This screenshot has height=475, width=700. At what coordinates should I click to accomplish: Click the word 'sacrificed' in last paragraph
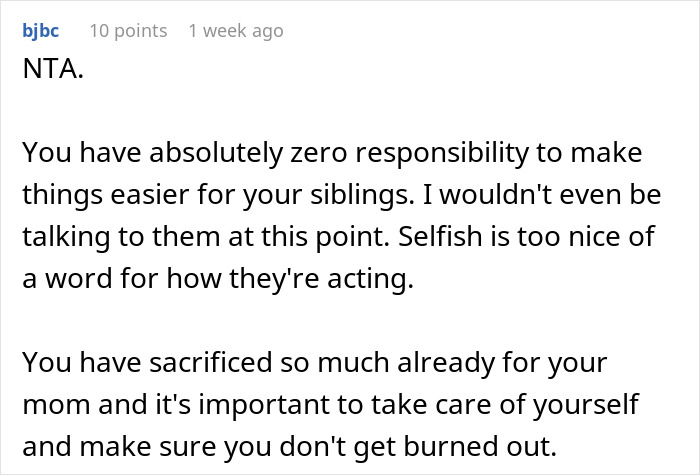211,362
